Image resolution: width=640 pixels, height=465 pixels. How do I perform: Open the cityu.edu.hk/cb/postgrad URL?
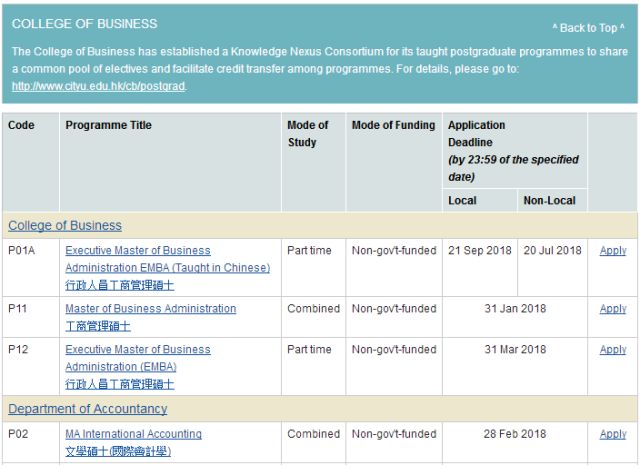tap(98, 86)
